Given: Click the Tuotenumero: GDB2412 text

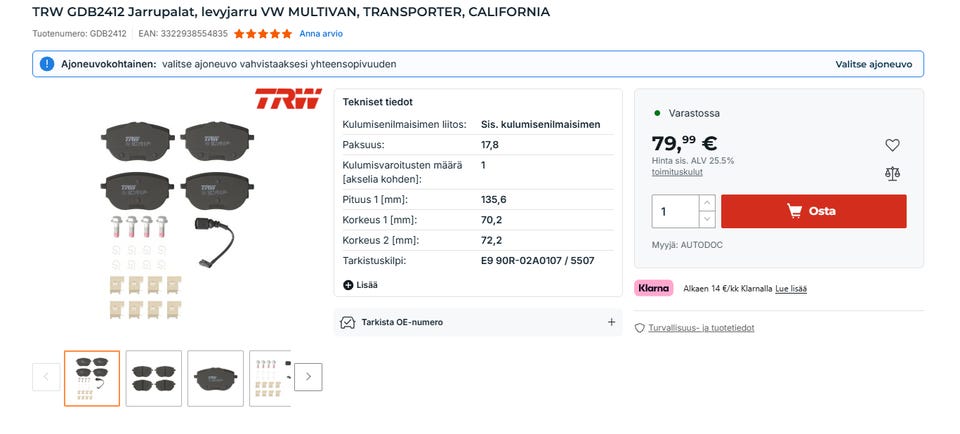Looking at the screenshot, I should click(x=80, y=34).
